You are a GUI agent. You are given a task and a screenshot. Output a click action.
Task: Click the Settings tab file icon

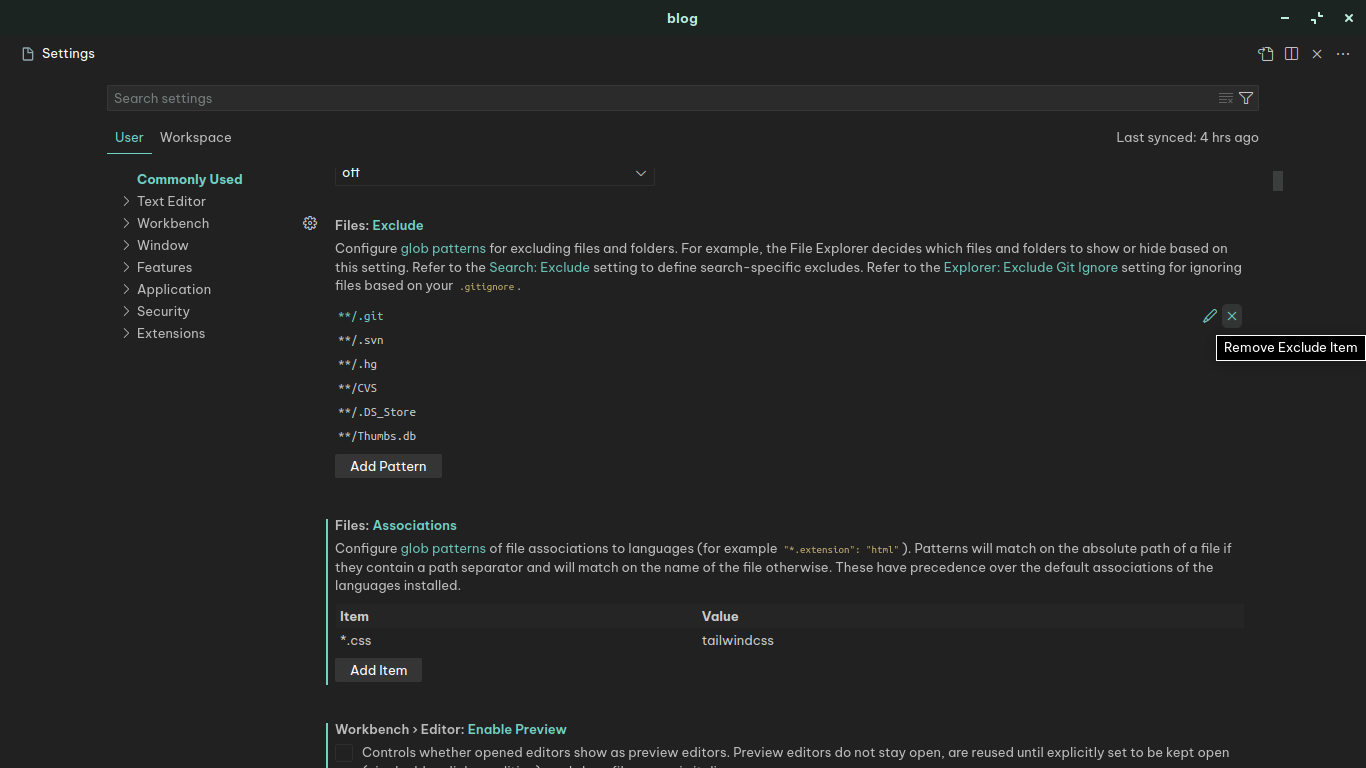pyautogui.click(x=28, y=54)
